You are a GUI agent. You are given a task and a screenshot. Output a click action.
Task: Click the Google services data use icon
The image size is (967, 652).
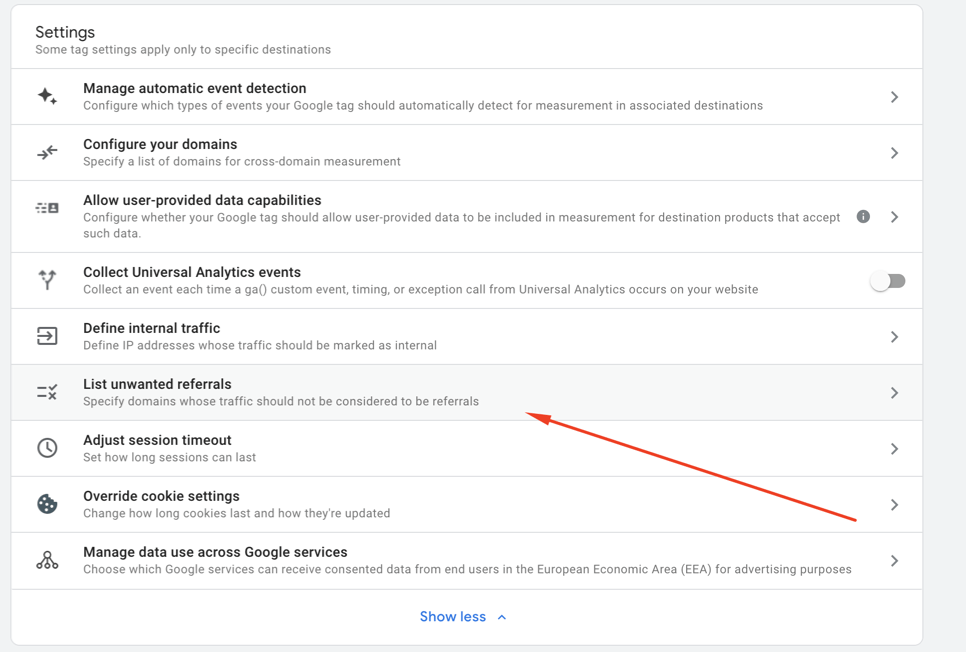47,560
